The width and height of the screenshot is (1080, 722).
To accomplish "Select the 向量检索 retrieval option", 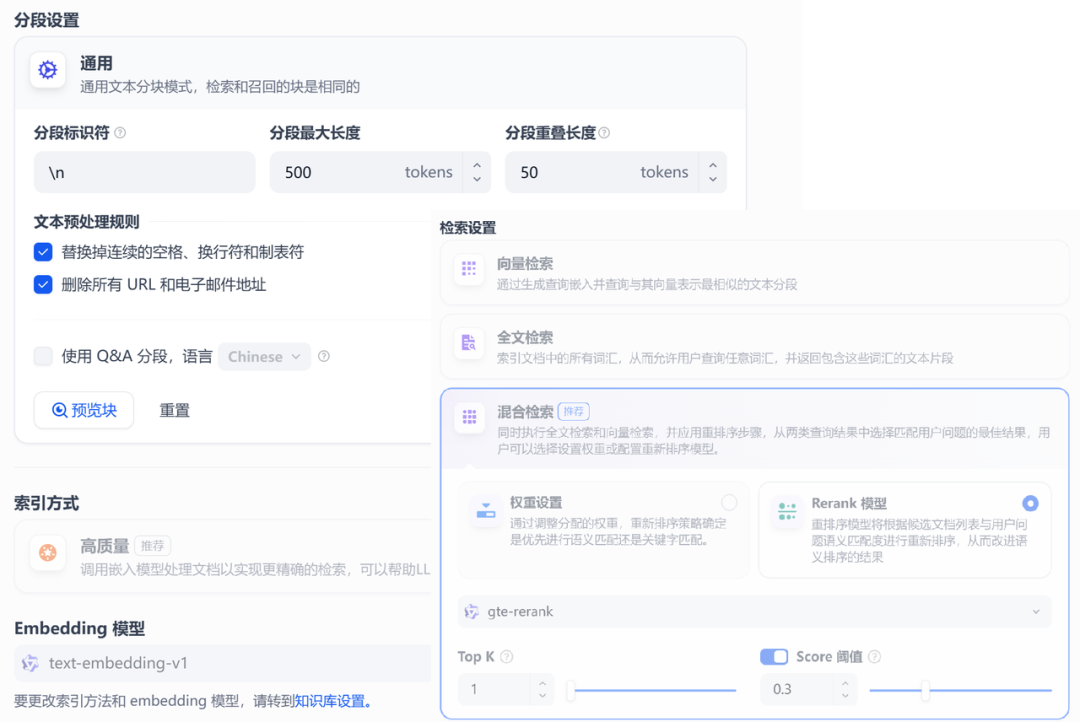I will click(754, 273).
